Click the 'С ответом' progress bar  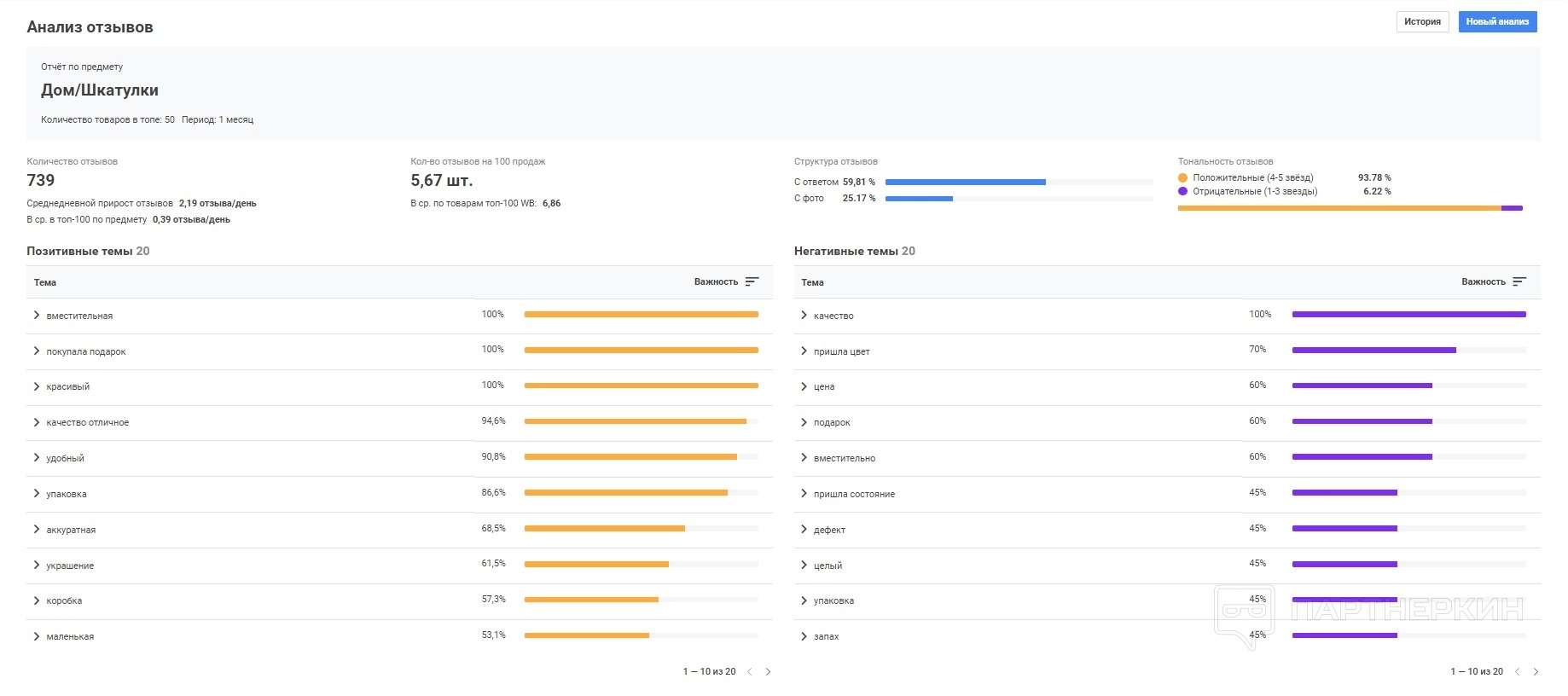coord(1019,182)
